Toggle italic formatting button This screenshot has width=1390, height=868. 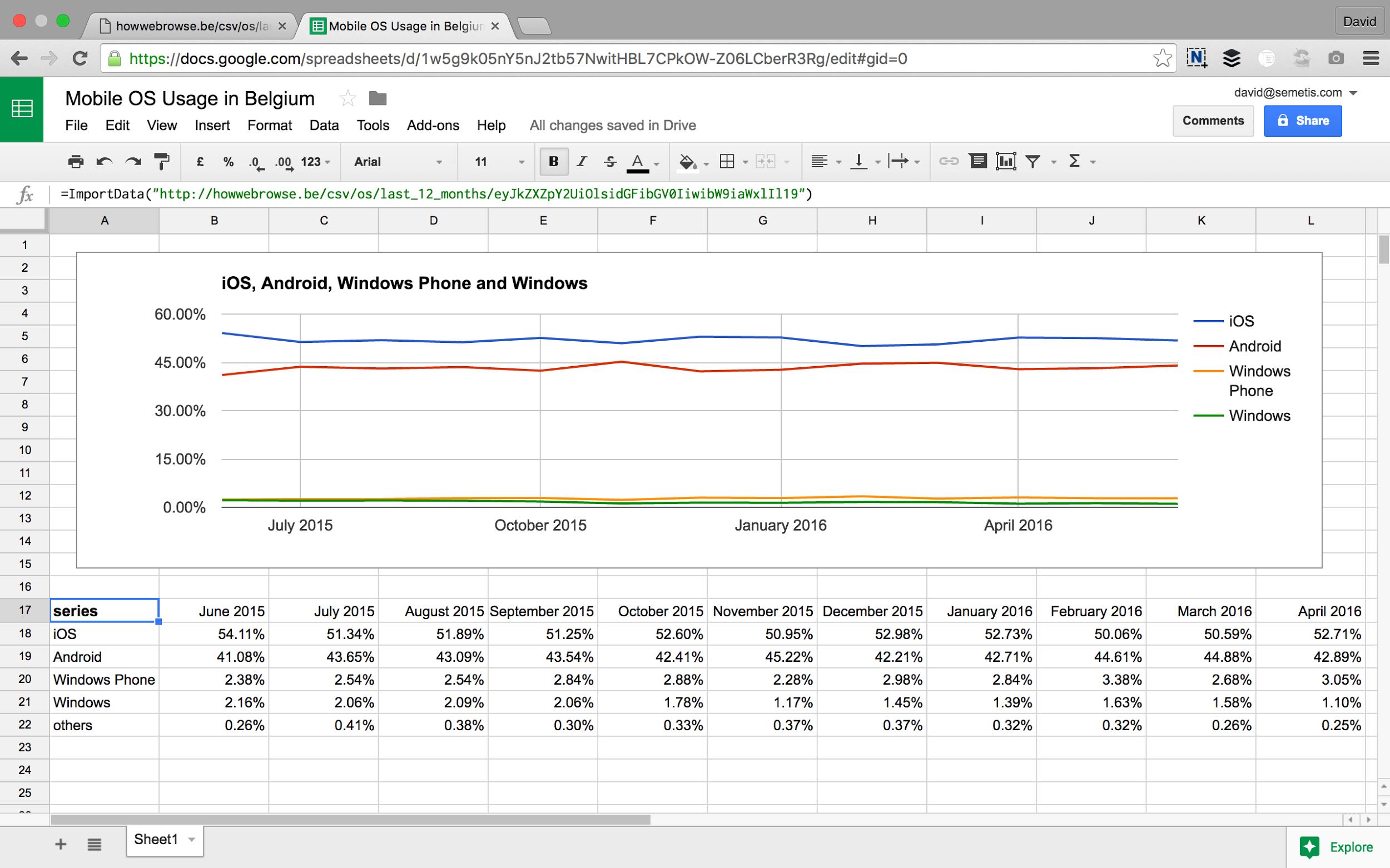(582, 162)
